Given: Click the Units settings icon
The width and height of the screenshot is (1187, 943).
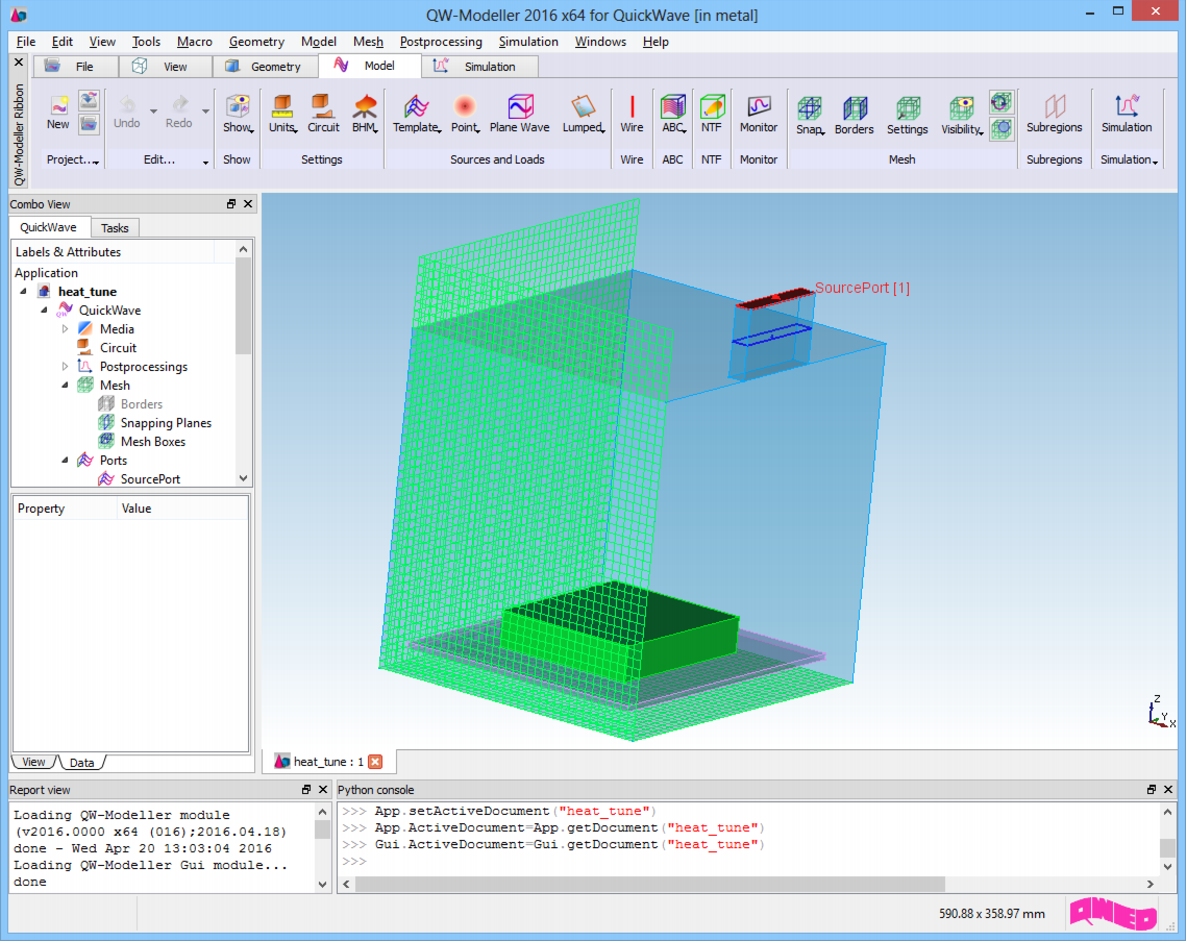Looking at the screenshot, I should [282, 113].
